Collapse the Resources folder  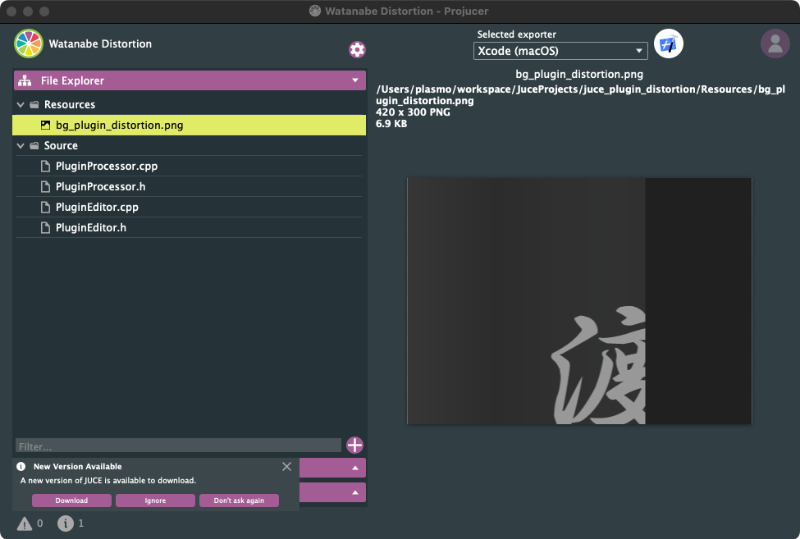(x=21, y=105)
